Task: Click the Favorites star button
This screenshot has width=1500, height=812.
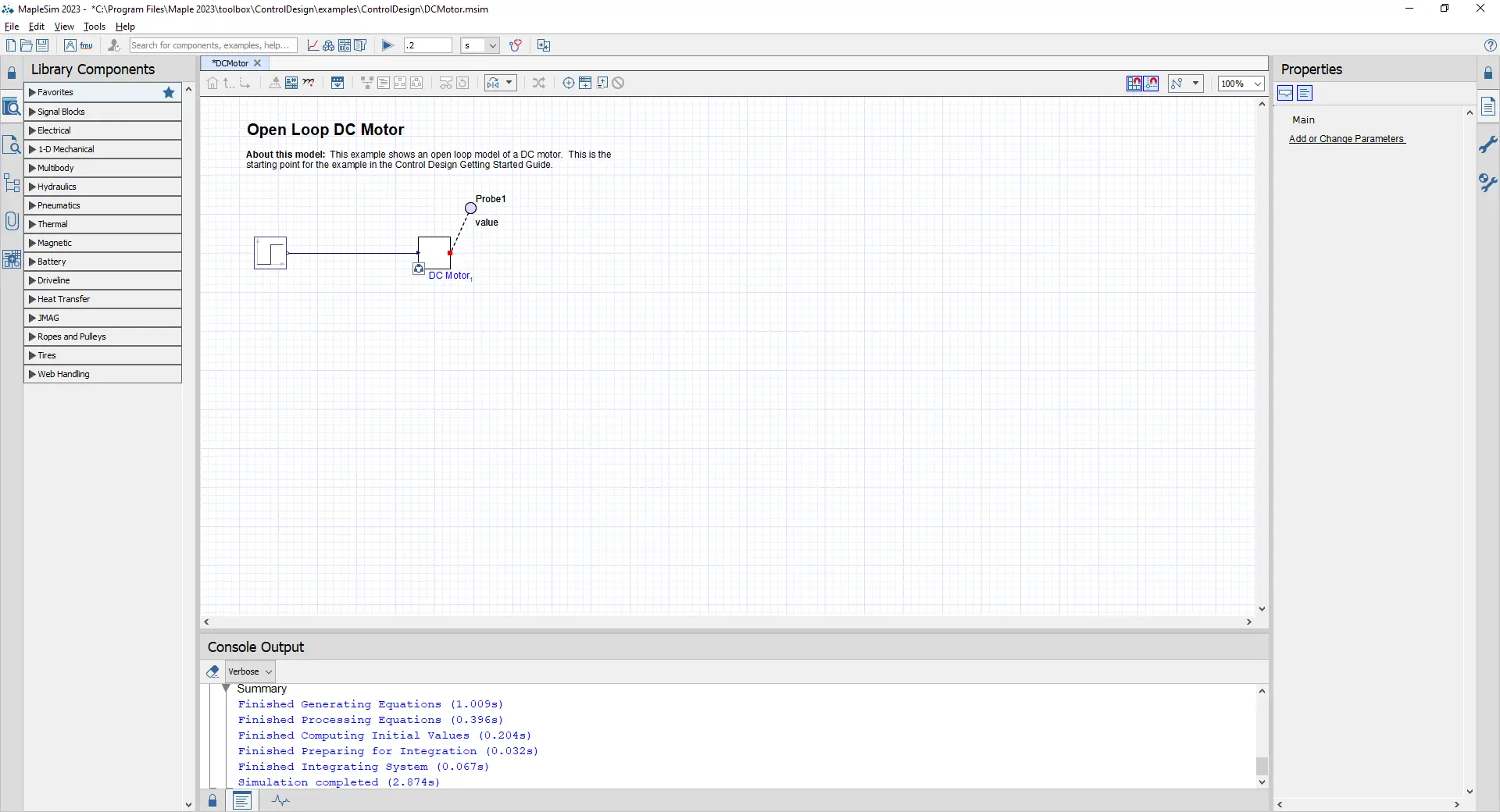Action: click(169, 92)
